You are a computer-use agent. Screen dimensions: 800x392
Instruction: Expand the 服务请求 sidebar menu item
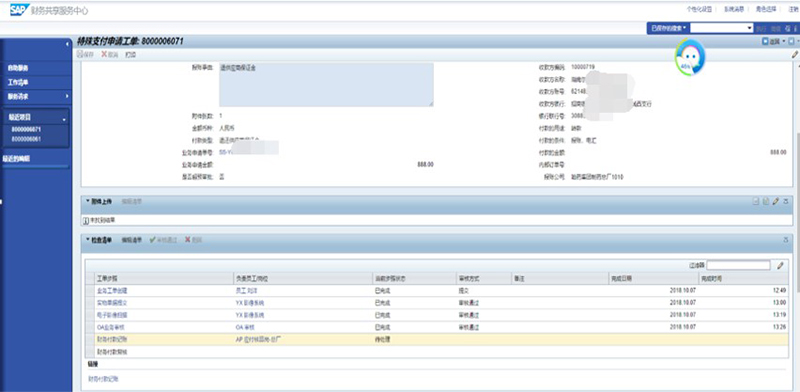[36, 96]
